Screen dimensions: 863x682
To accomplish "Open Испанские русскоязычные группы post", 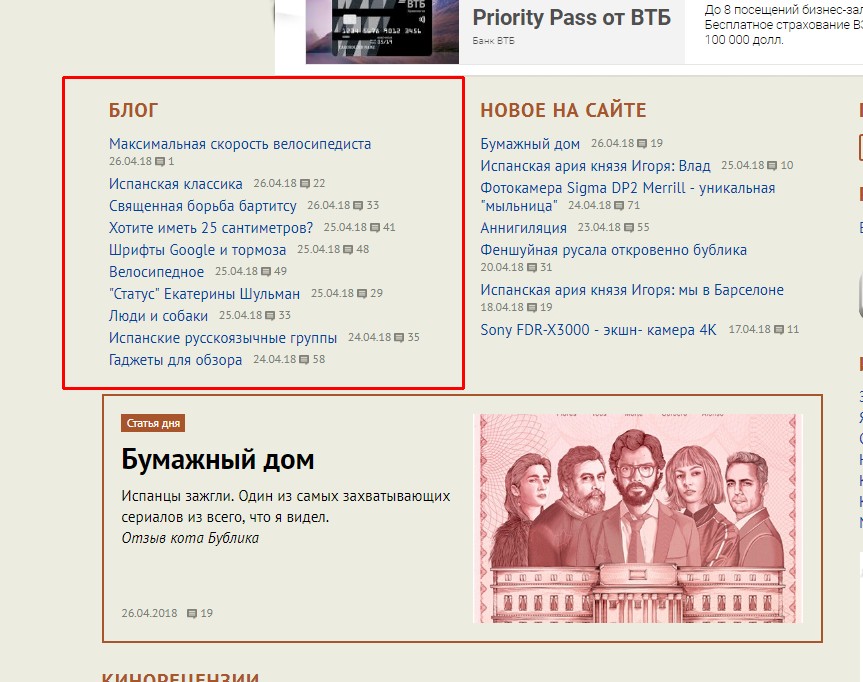I will pos(223,338).
